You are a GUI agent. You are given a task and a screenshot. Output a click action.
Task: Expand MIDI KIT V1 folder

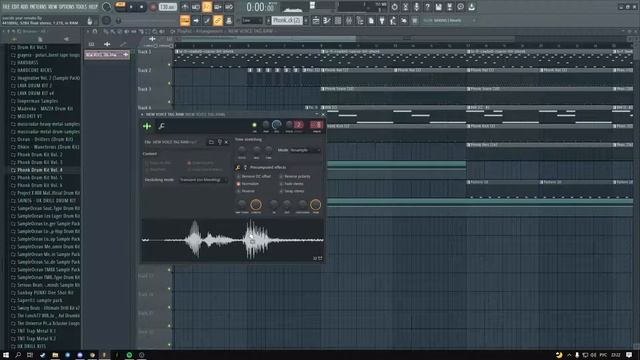point(30,116)
